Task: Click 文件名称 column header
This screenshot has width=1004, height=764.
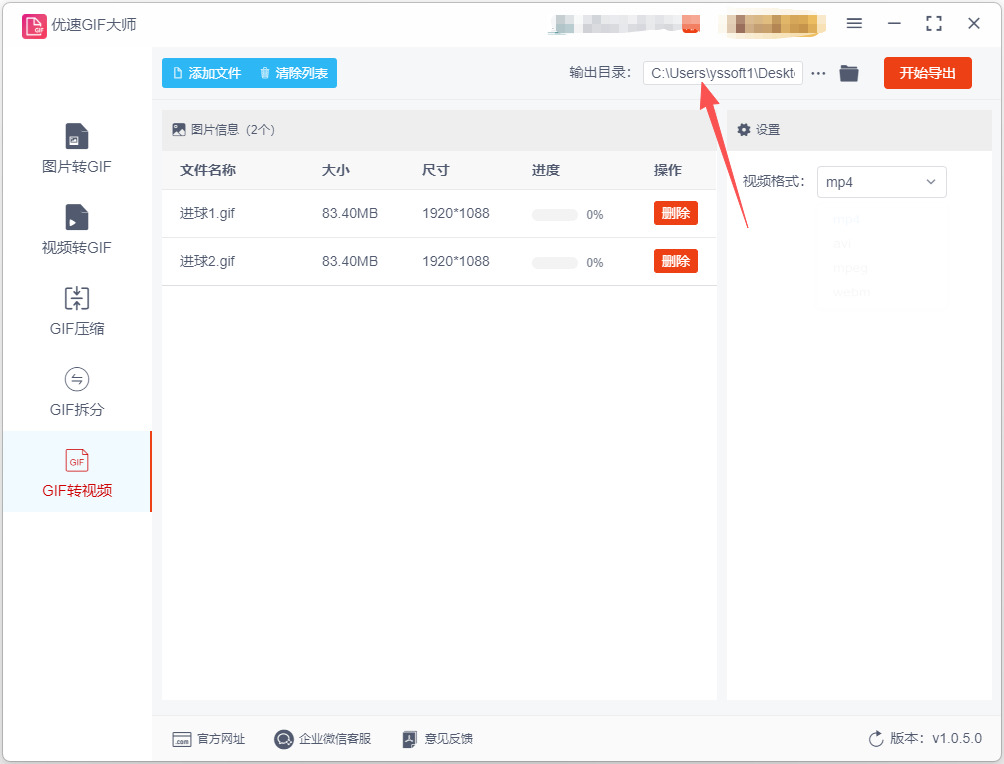Action: [x=207, y=170]
